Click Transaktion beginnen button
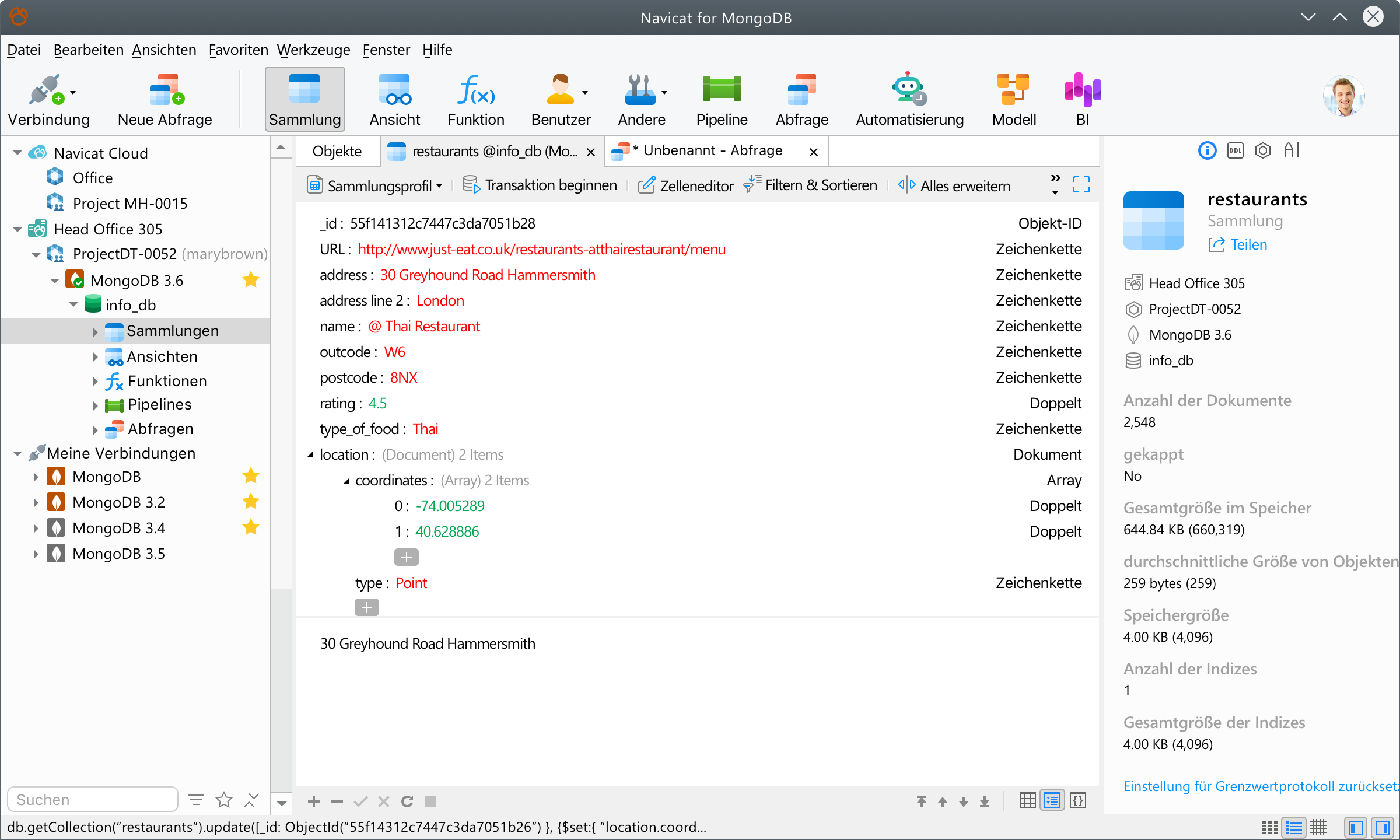The image size is (1400, 840). coord(540,185)
